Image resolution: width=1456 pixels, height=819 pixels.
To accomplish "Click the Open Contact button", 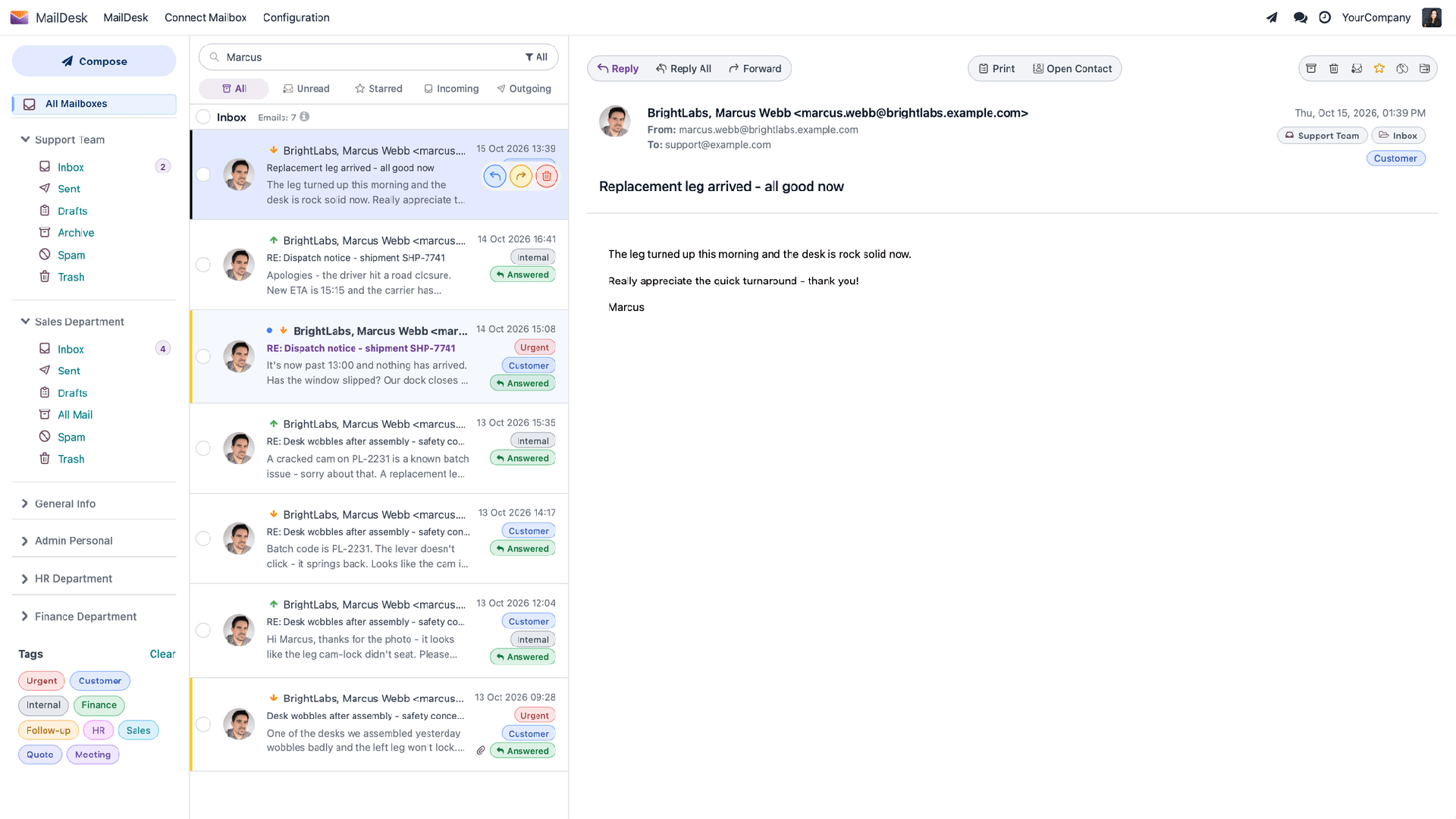I will click(x=1072, y=68).
